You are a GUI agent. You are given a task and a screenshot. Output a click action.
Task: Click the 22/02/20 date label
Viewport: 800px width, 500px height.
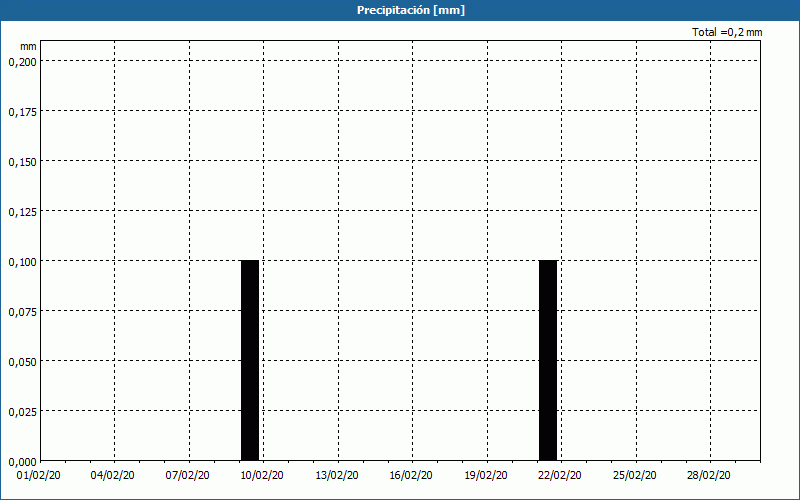(560, 476)
